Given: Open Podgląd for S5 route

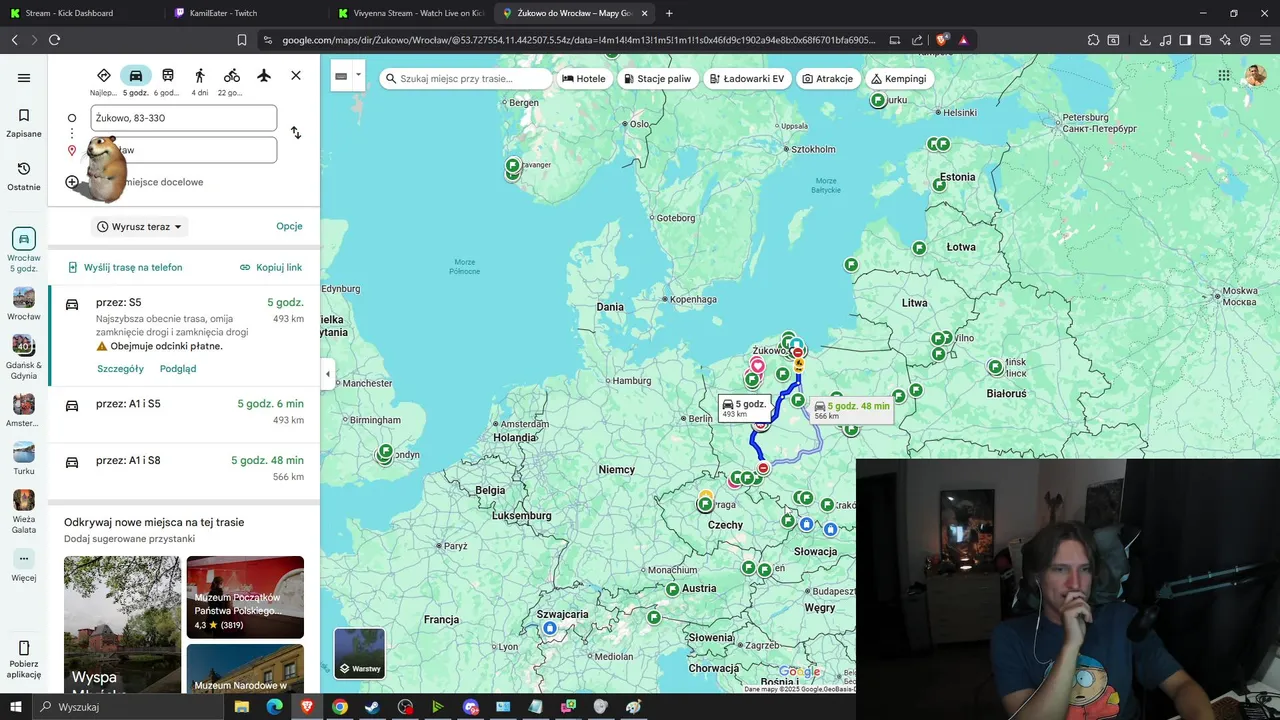Looking at the screenshot, I should pos(178,369).
